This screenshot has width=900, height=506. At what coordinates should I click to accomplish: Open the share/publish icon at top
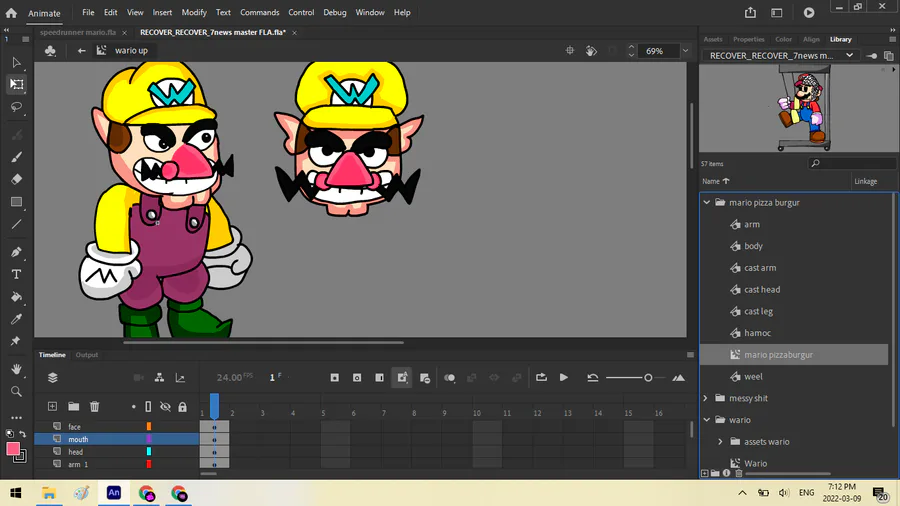pyautogui.click(x=750, y=13)
